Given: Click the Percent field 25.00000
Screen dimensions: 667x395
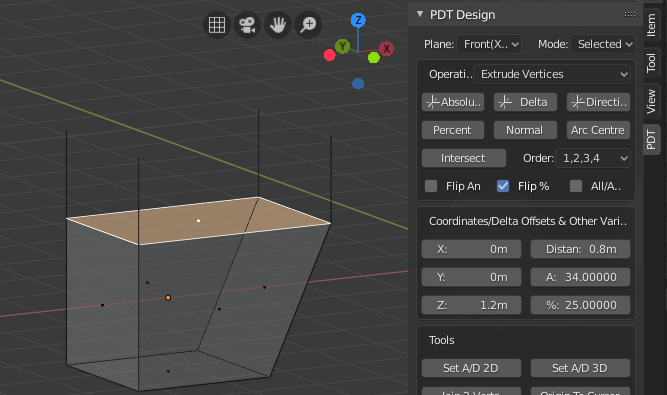Looking at the screenshot, I should click(x=580, y=305).
